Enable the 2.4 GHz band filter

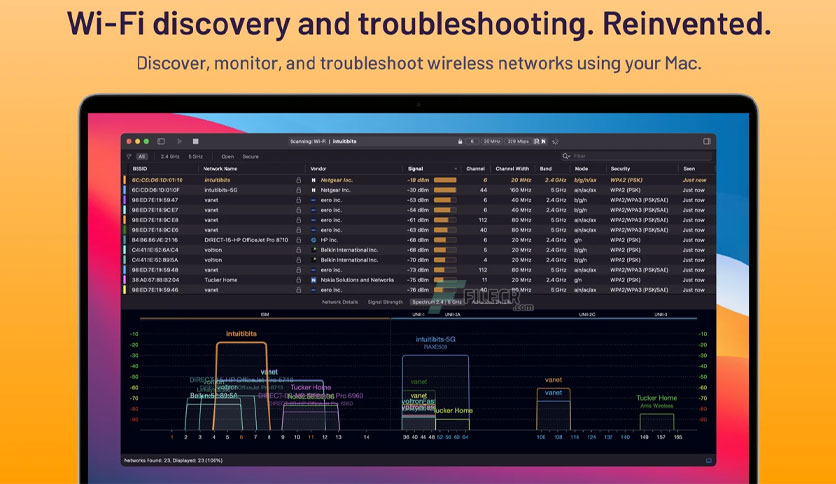coord(170,157)
